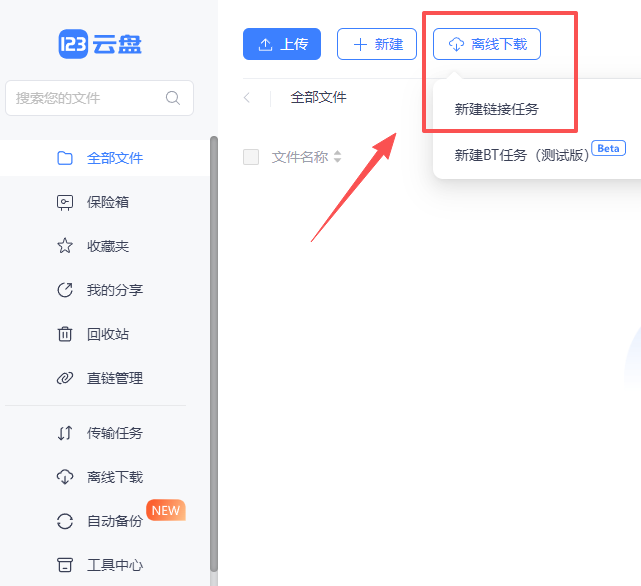Click the 全部文件 folder icon in sidebar
This screenshot has height=586, width=641.
pyautogui.click(x=65, y=158)
